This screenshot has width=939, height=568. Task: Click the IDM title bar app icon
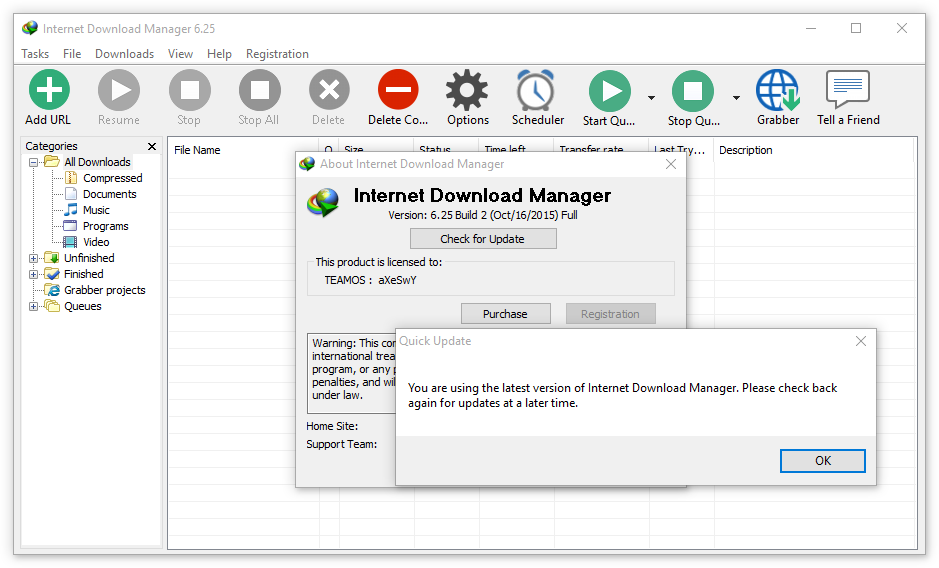click(29, 28)
